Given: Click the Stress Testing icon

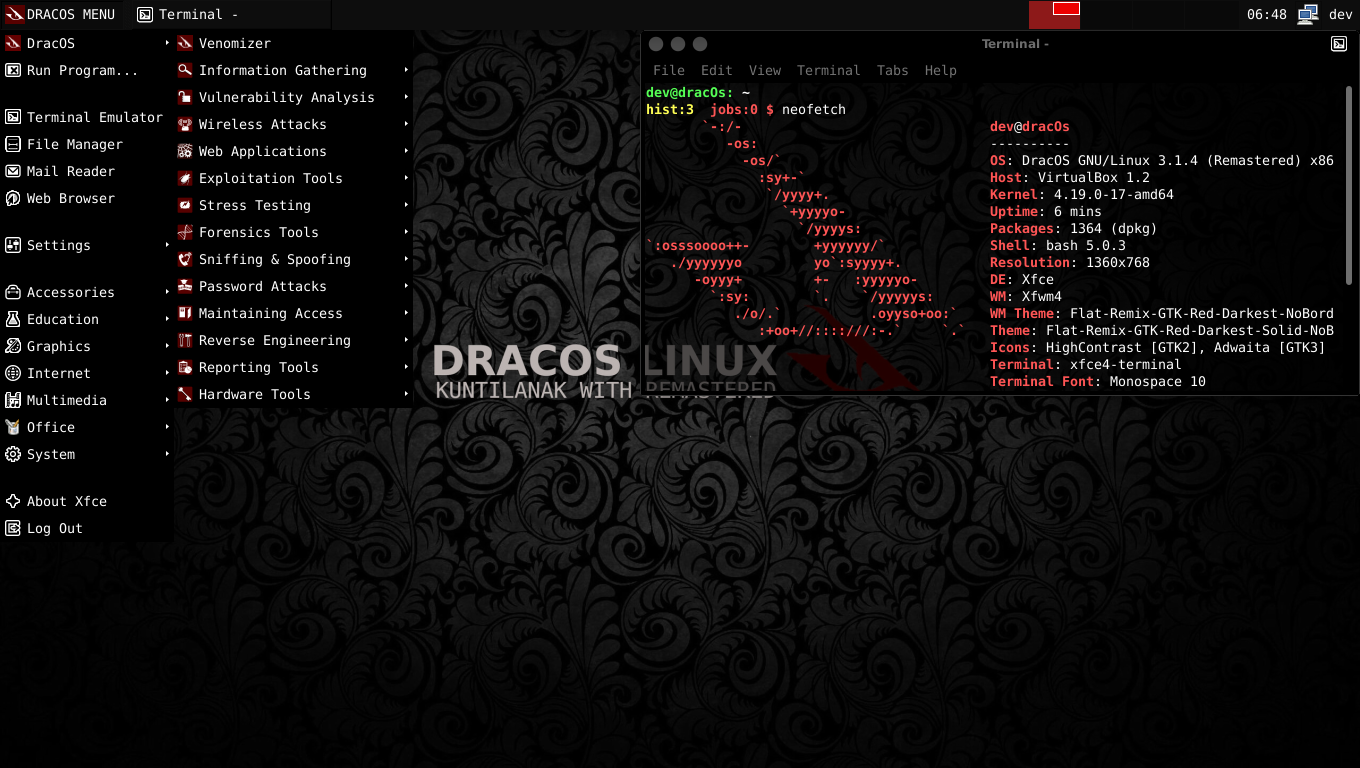Looking at the screenshot, I should point(185,205).
